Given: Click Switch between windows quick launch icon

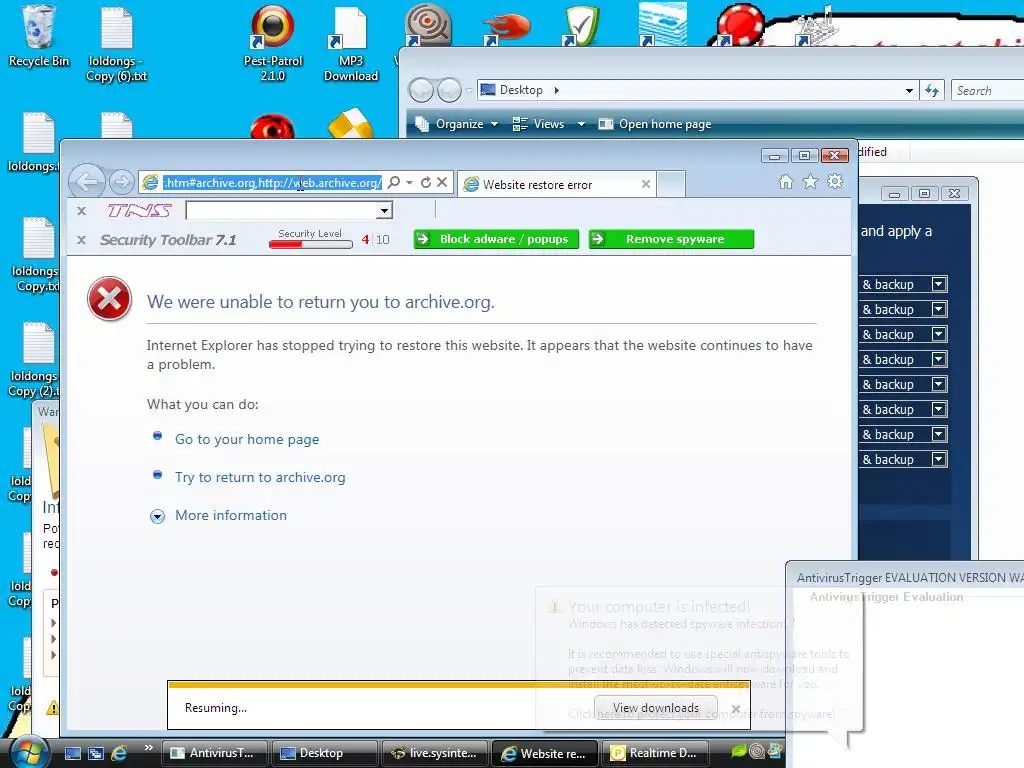Looking at the screenshot, I should (x=96, y=753).
